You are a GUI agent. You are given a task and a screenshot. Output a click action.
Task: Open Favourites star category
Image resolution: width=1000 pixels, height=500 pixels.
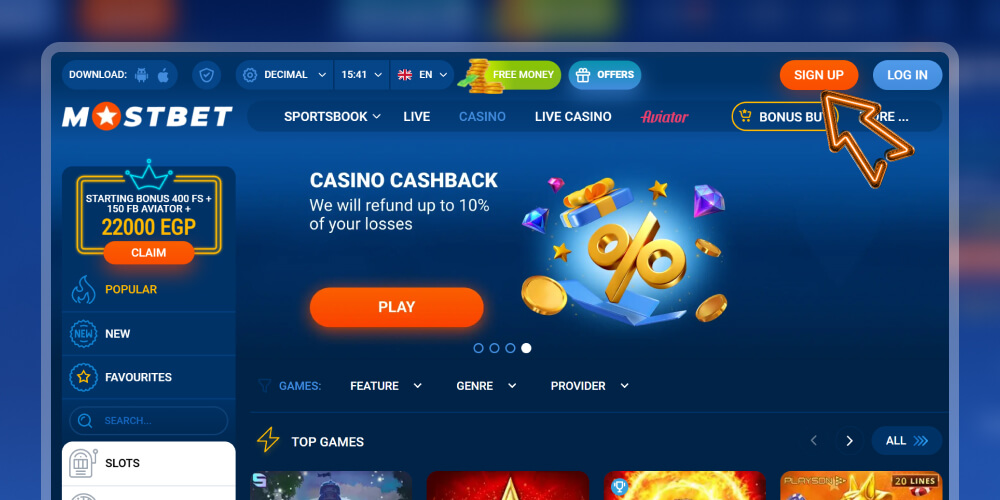[149, 377]
